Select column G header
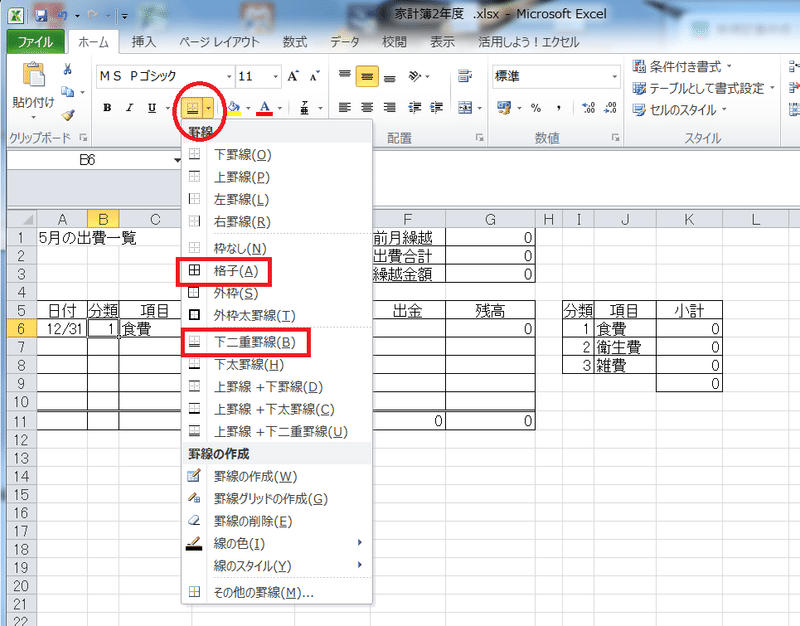This screenshot has height=626, width=800. (490, 219)
